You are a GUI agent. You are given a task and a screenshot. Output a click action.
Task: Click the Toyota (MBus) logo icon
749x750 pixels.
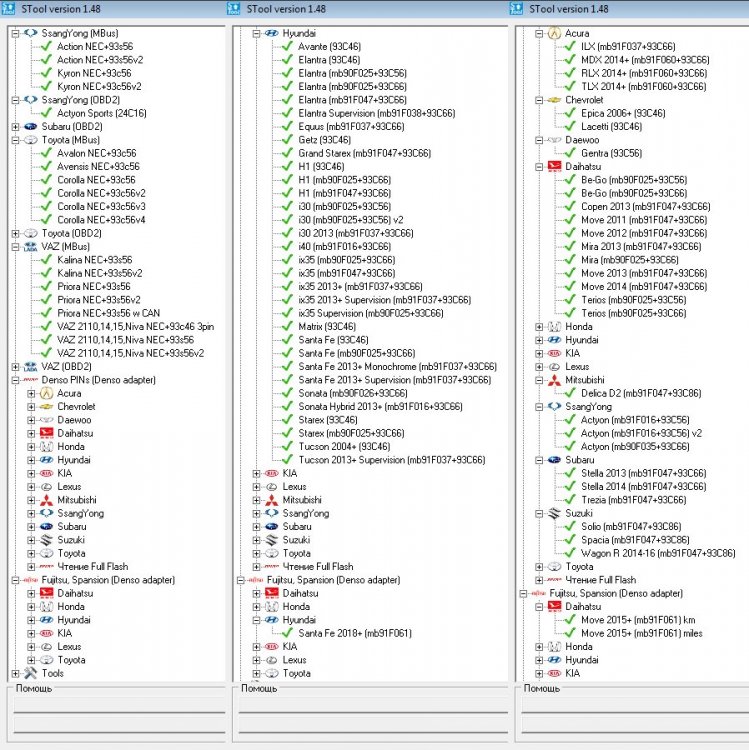point(31,140)
